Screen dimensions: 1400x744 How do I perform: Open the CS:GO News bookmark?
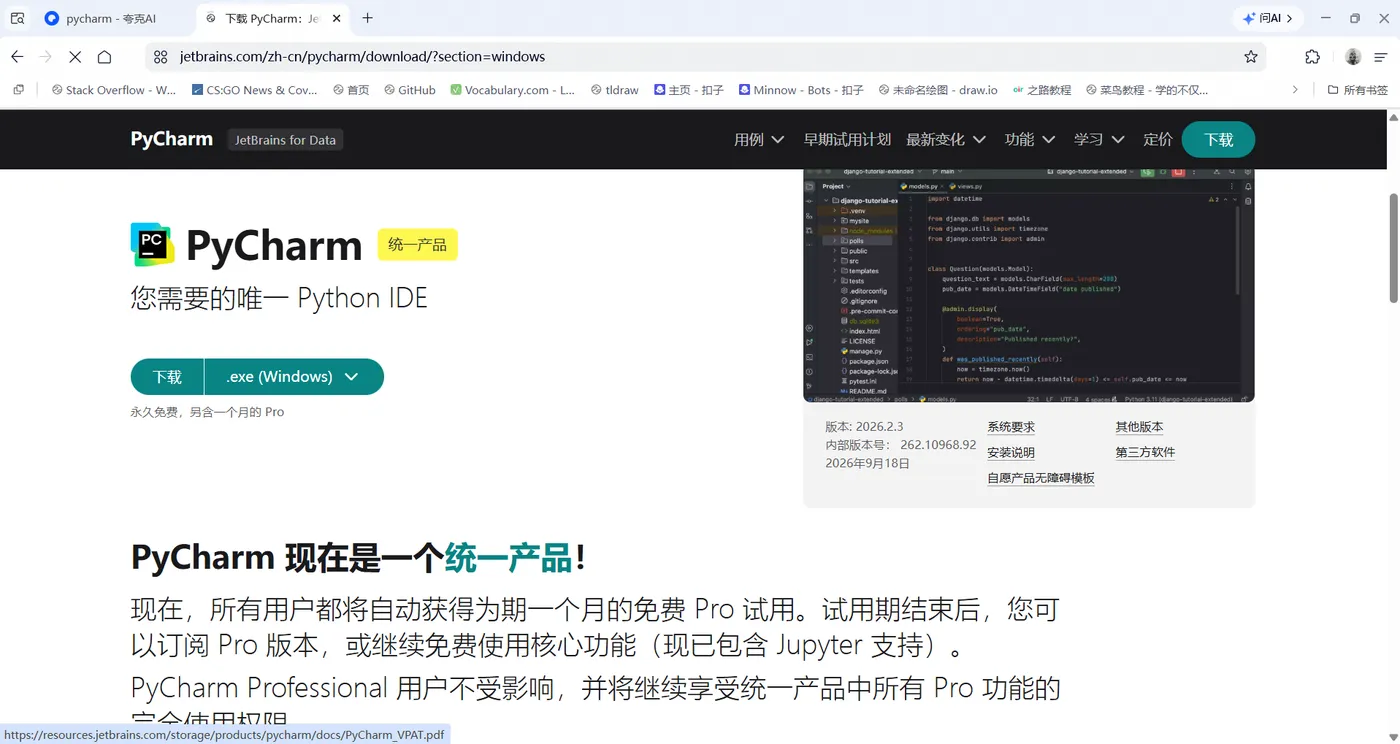pos(254,90)
